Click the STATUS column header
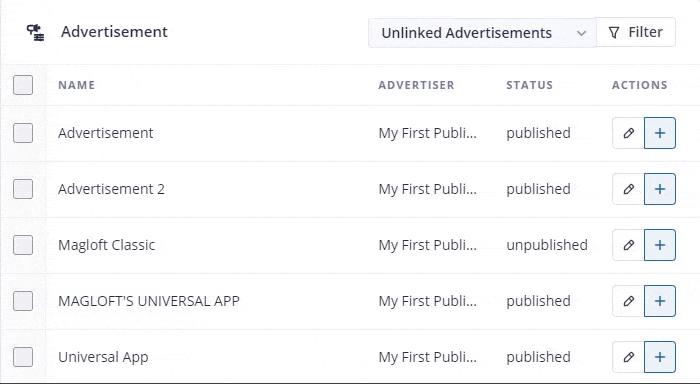The image size is (700, 384). [x=529, y=85]
